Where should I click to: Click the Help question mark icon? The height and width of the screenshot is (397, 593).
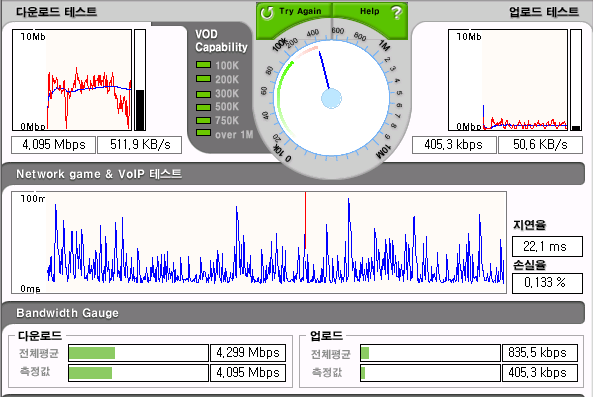pyautogui.click(x=396, y=12)
